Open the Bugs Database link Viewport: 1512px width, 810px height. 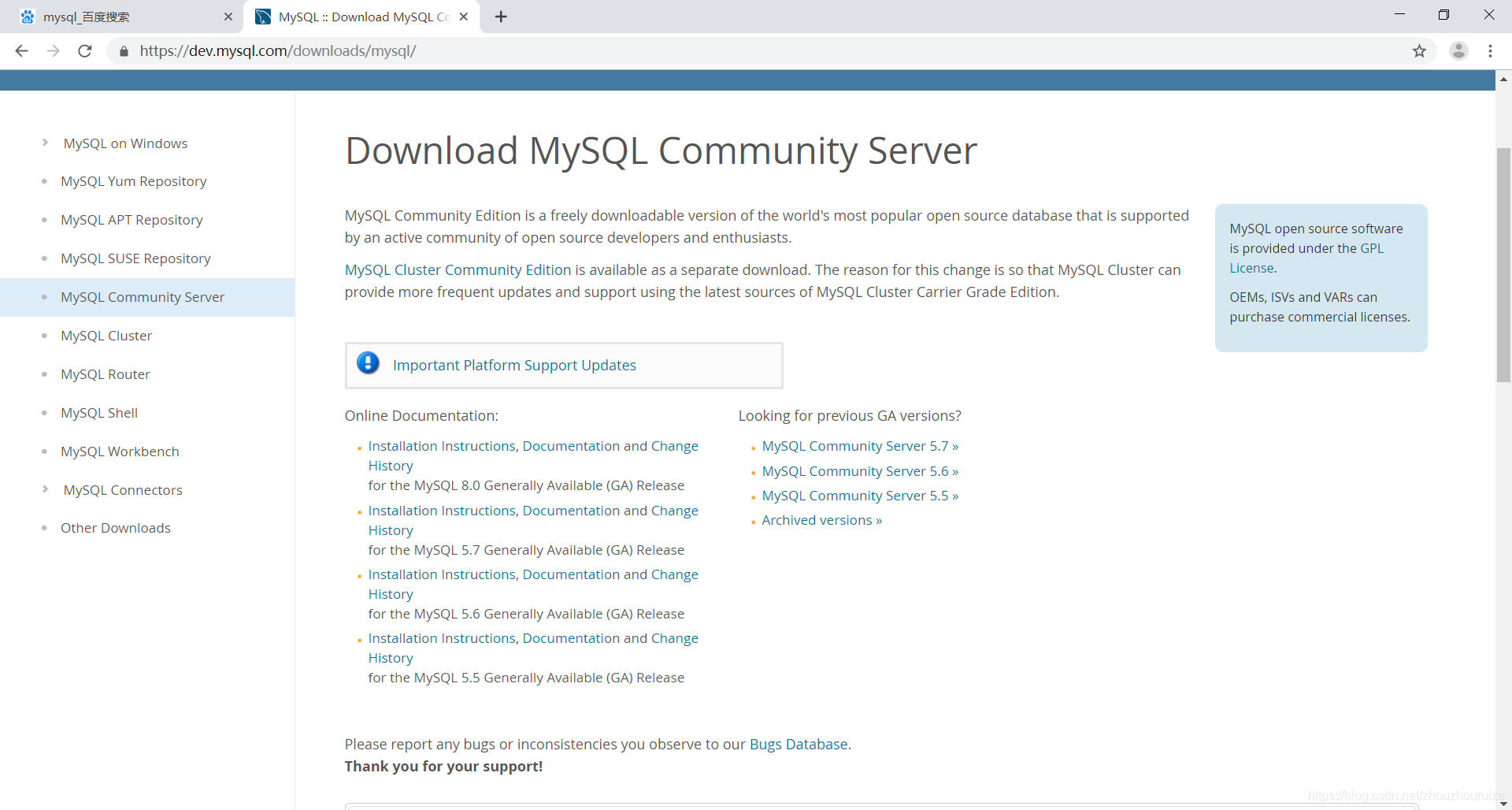(x=799, y=744)
